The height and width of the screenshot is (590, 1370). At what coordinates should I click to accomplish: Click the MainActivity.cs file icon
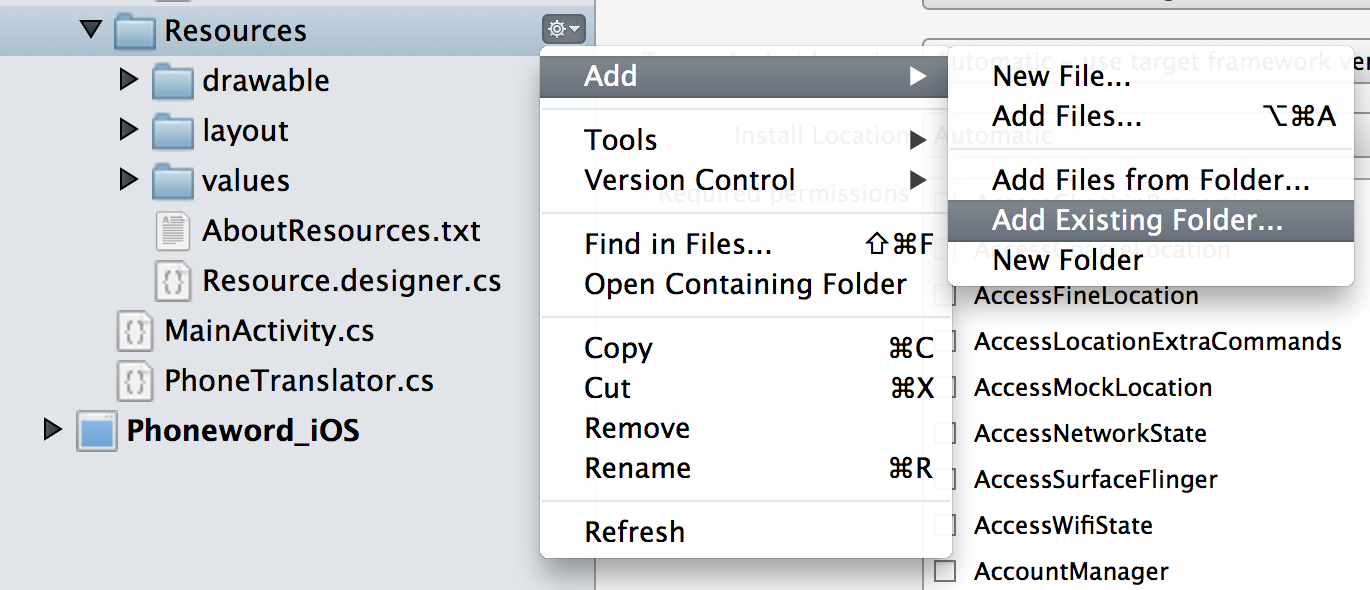pyautogui.click(x=135, y=331)
